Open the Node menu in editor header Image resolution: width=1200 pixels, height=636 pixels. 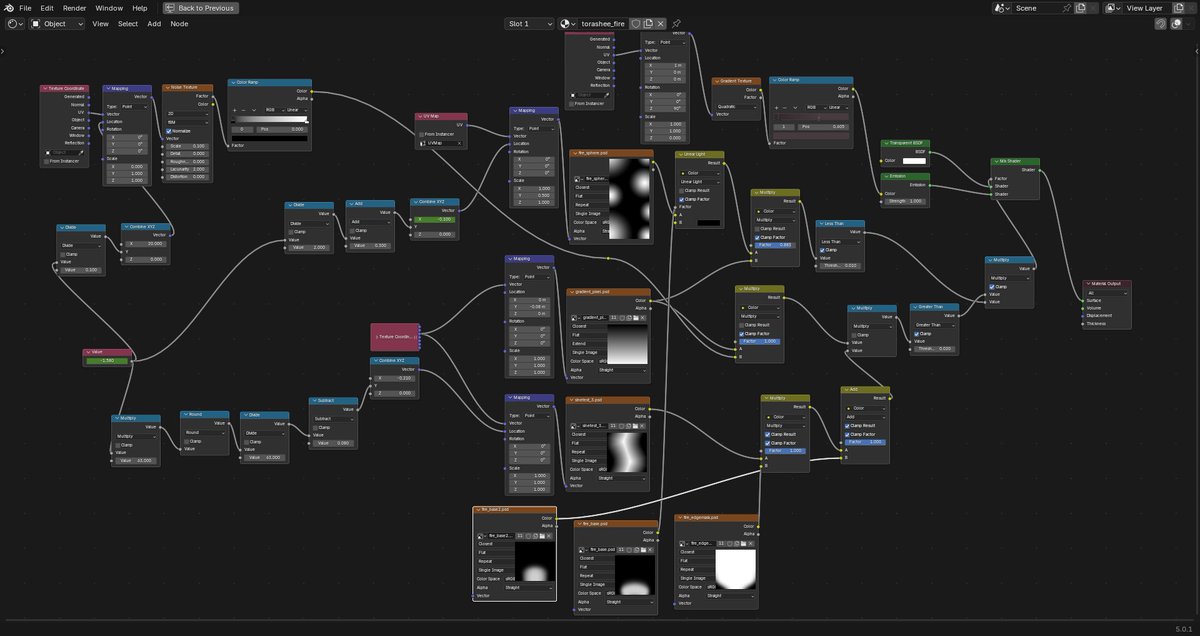179,23
